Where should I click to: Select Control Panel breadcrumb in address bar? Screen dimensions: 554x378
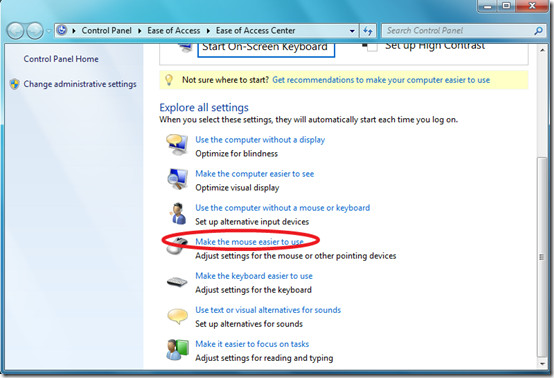point(106,31)
